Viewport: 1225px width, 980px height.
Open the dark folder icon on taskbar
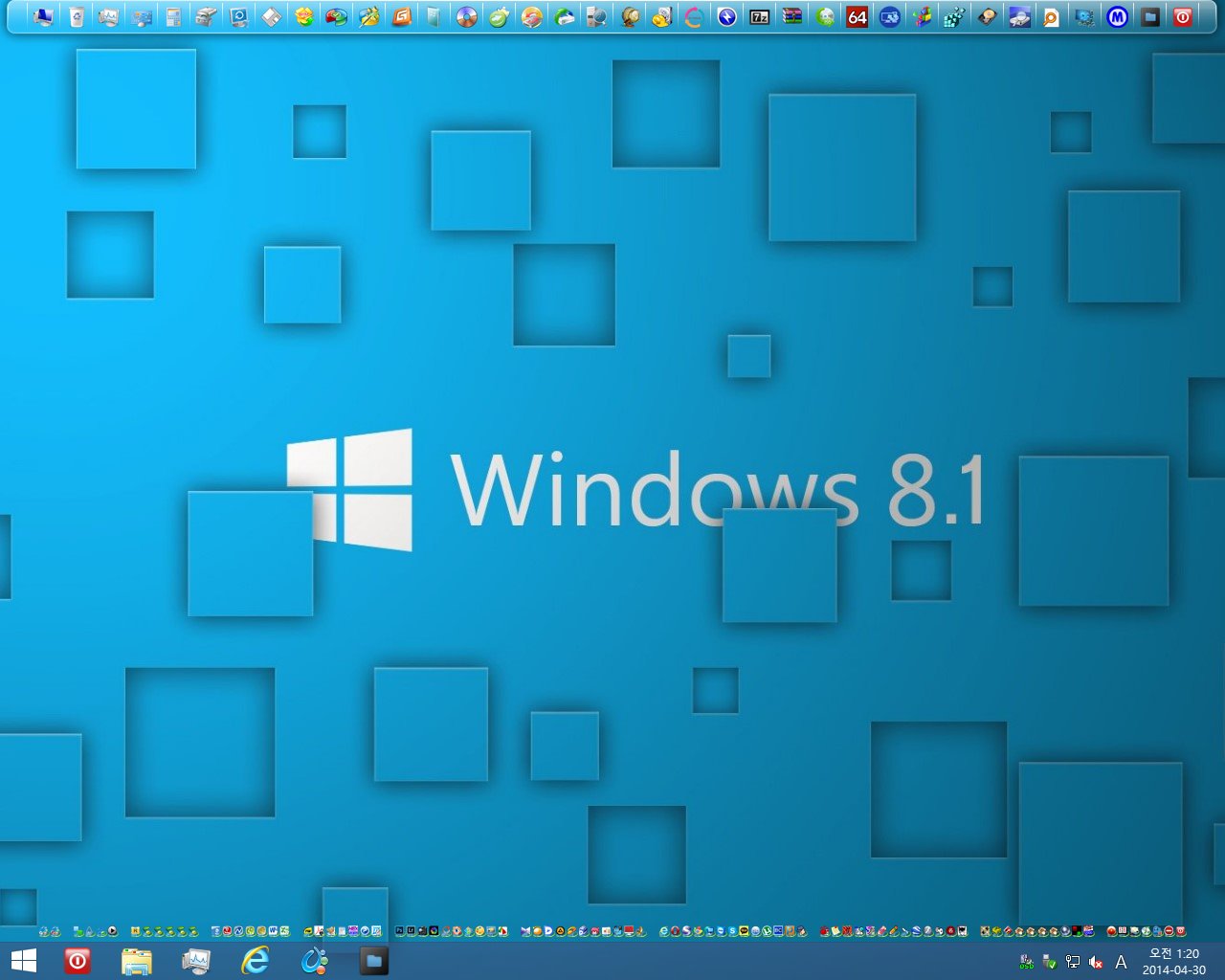click(x=373, y=961)
